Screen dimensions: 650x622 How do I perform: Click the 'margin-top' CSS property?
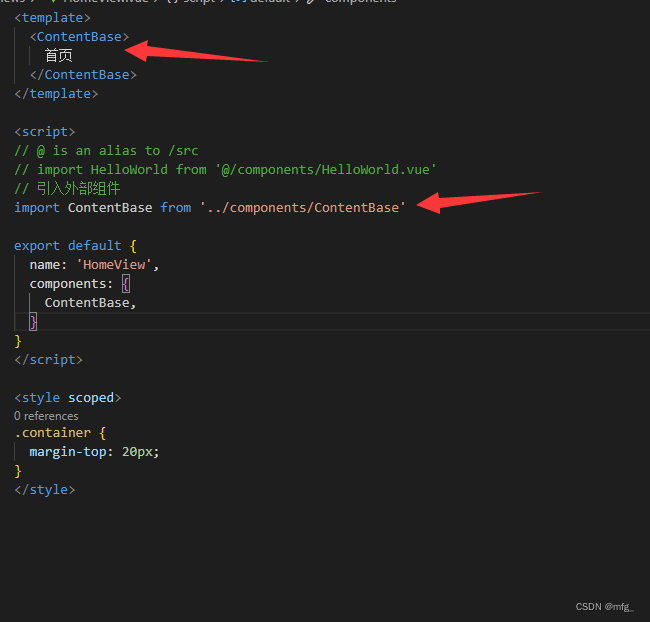pos(68,452)
